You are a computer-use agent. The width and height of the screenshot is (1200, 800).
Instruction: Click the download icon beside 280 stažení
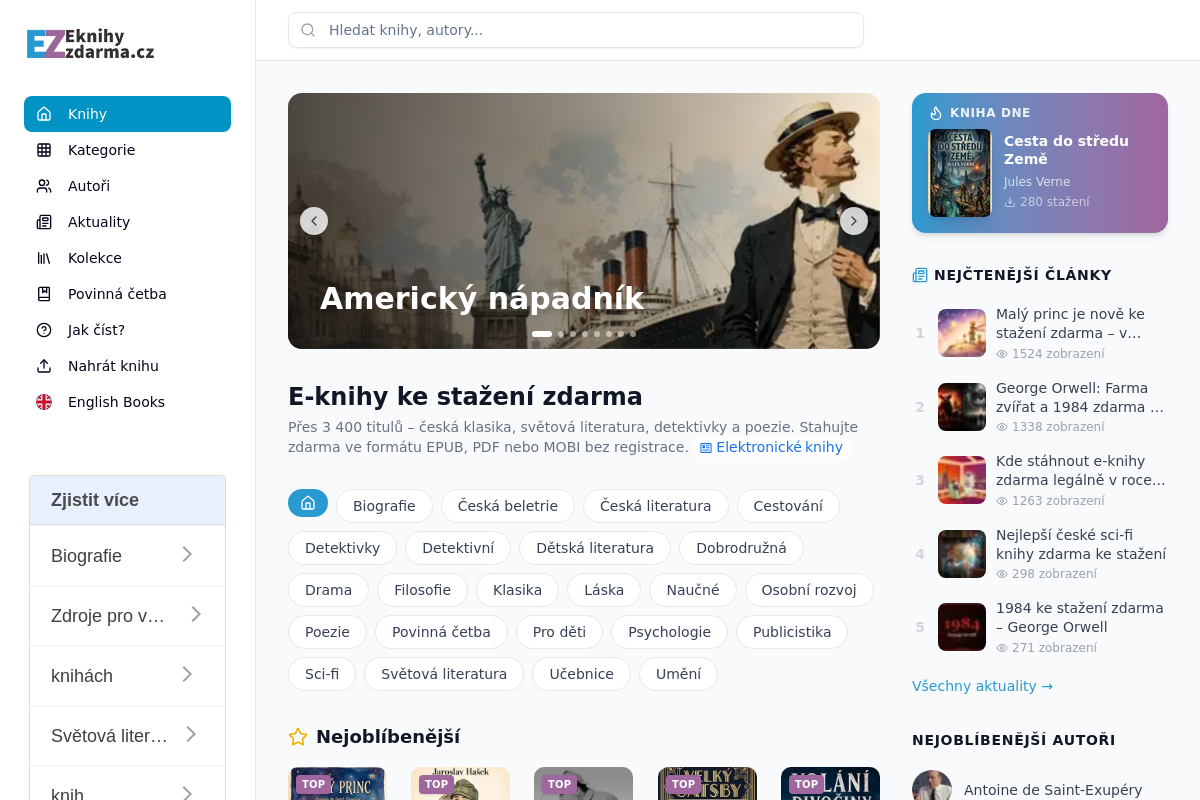pos(1010,202)
